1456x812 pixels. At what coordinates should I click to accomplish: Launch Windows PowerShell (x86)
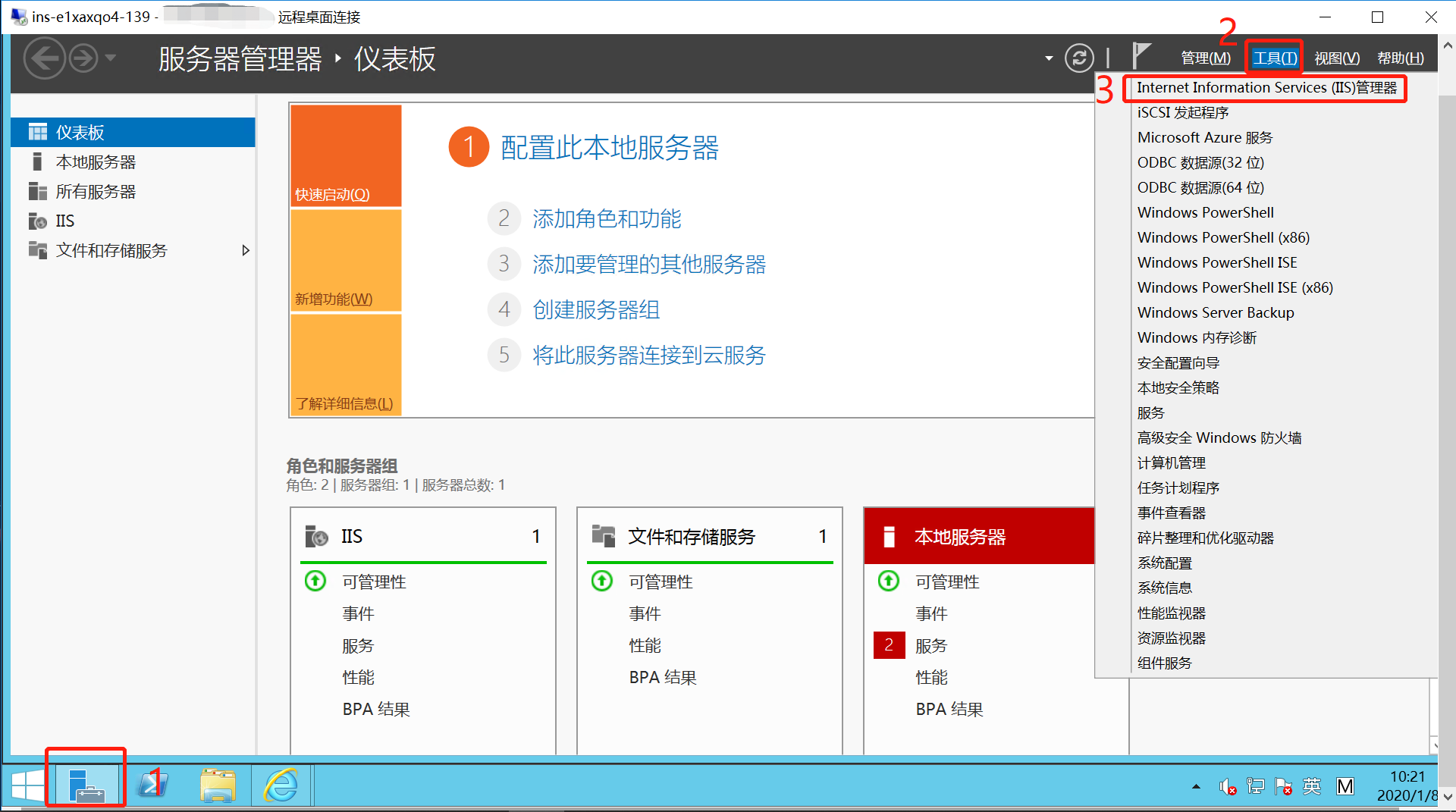(x=1223, y=238)
